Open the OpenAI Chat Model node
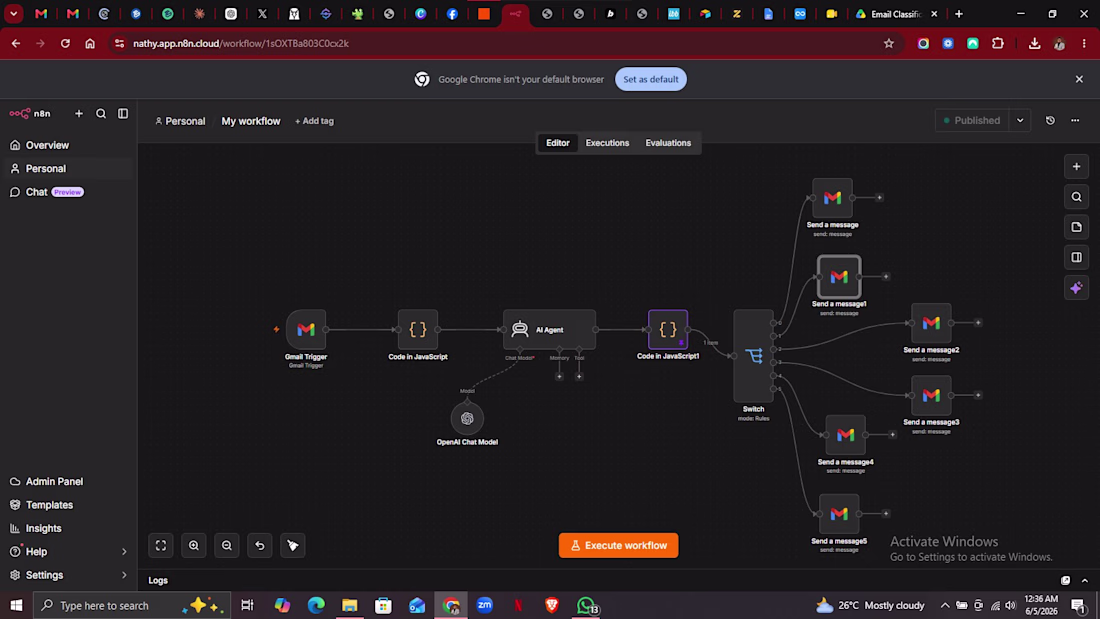Screen dimensions: 1100x619 point(467,418)
